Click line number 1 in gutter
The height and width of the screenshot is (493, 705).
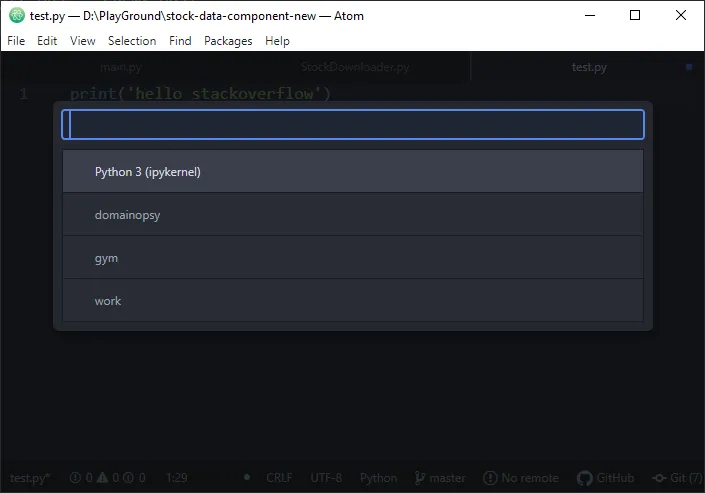pyautogui.click(x=24, y=94)
